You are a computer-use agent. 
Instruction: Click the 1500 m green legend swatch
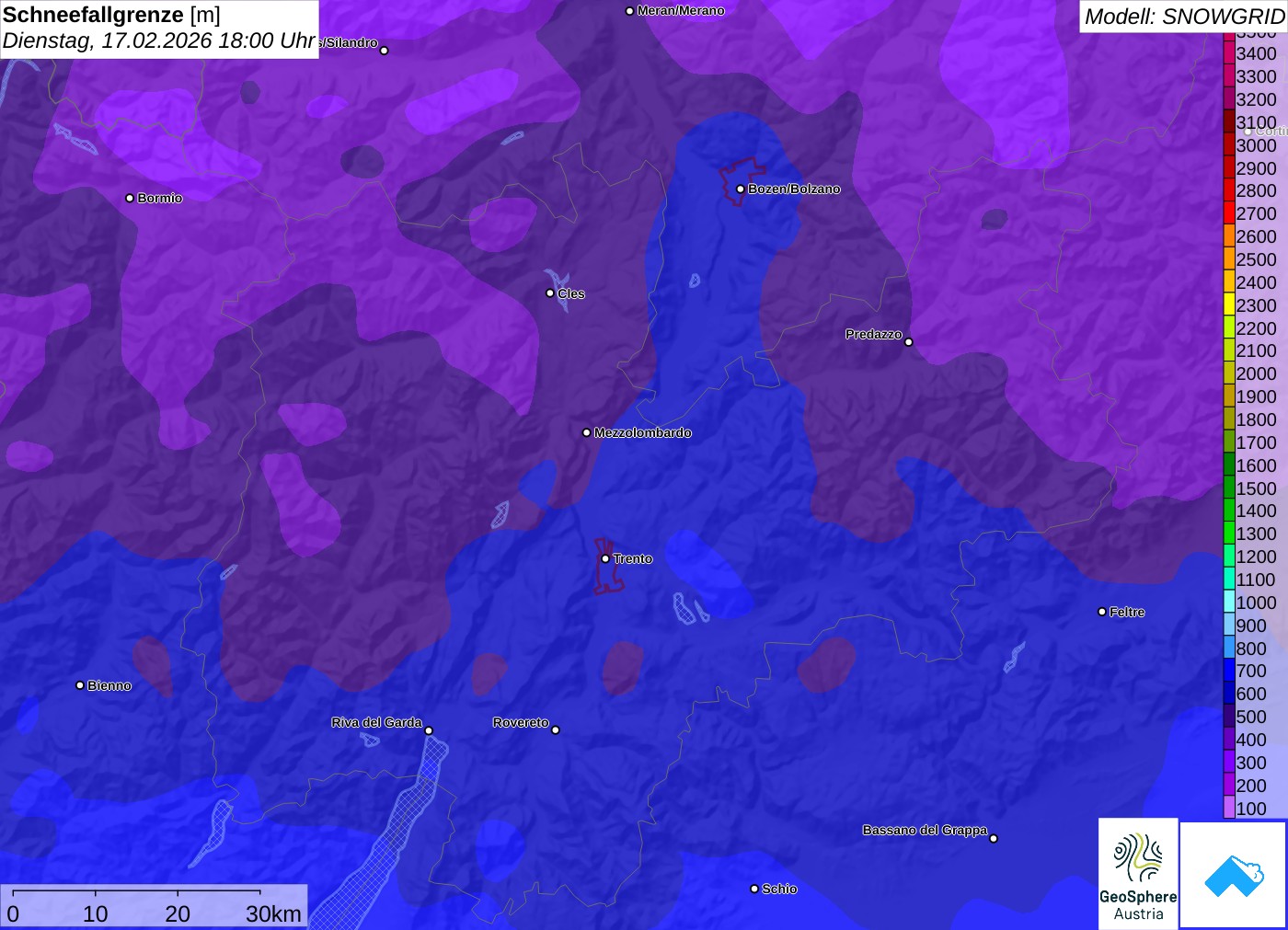(1229, 488)
